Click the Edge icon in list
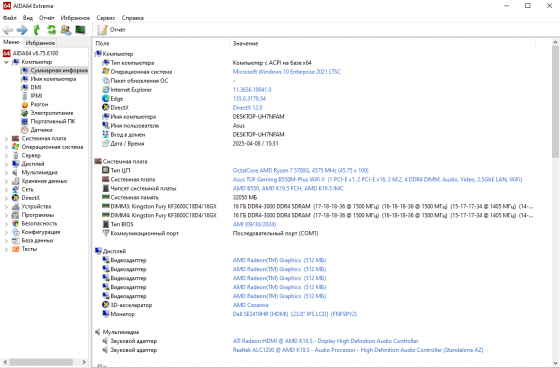560x368 pixels. [x=106, y=99]
